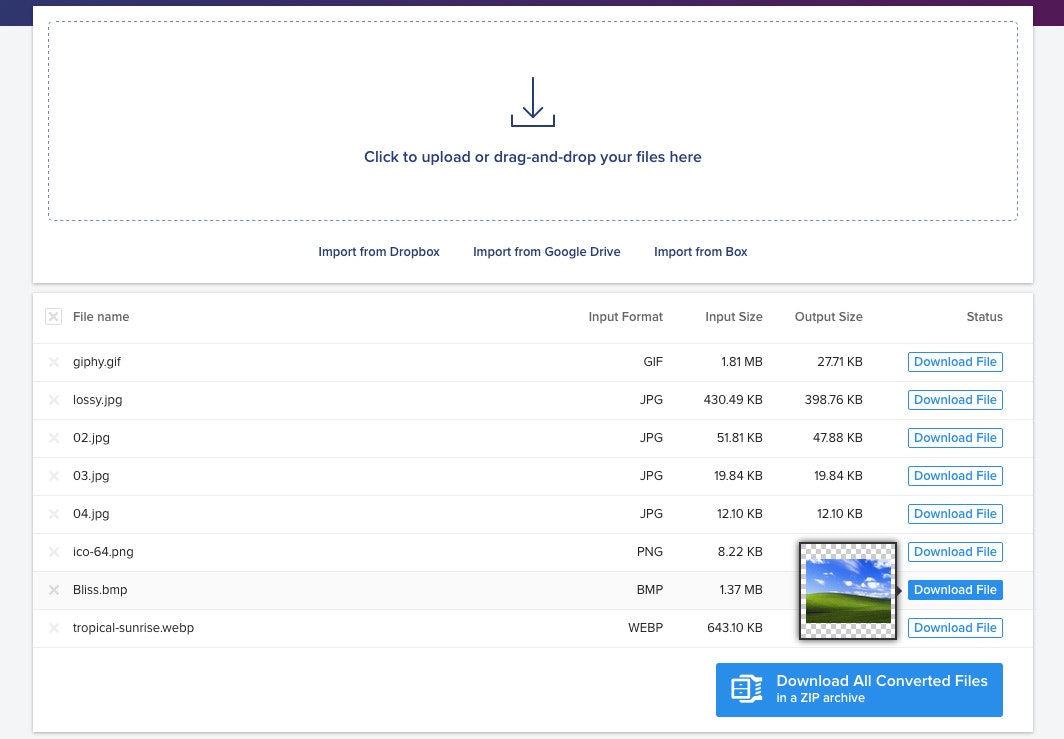The width and height of the screenshot is (1064, 739).
Task: Download the converted giphy.gif file
Action: coord(955,362)
